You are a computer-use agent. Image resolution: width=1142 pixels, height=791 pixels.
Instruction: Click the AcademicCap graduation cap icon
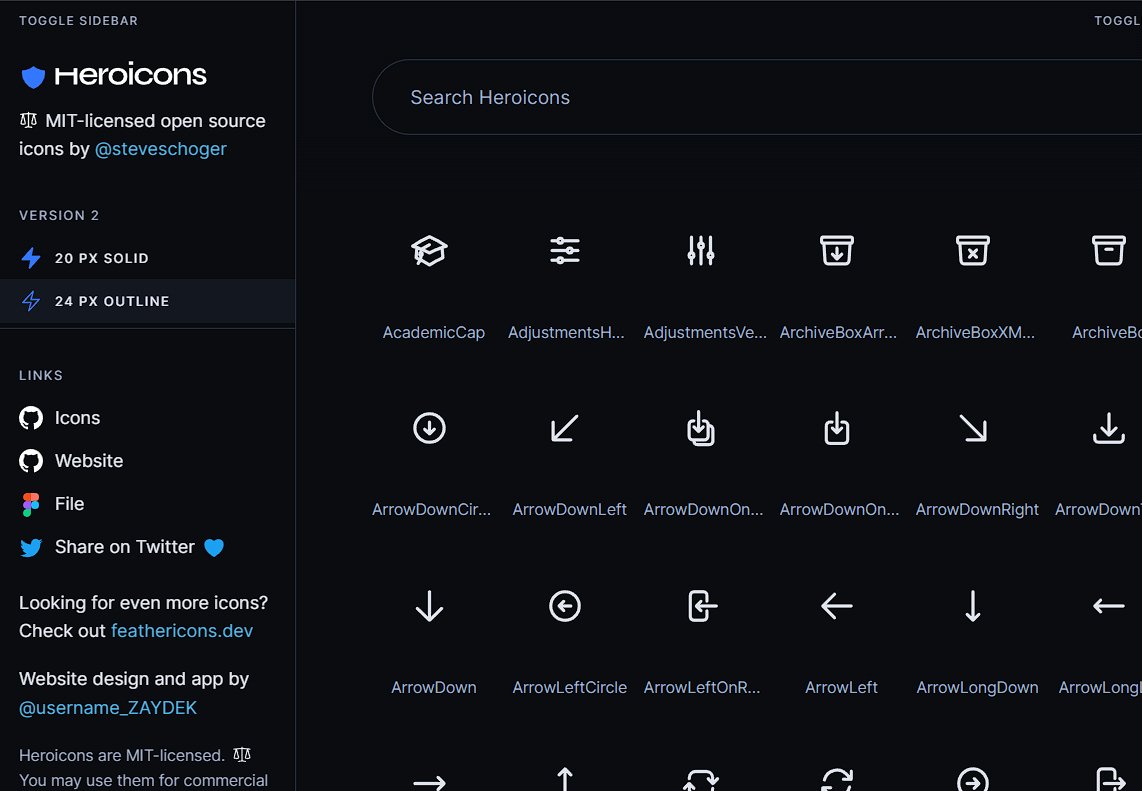click(x=429, y=251)
